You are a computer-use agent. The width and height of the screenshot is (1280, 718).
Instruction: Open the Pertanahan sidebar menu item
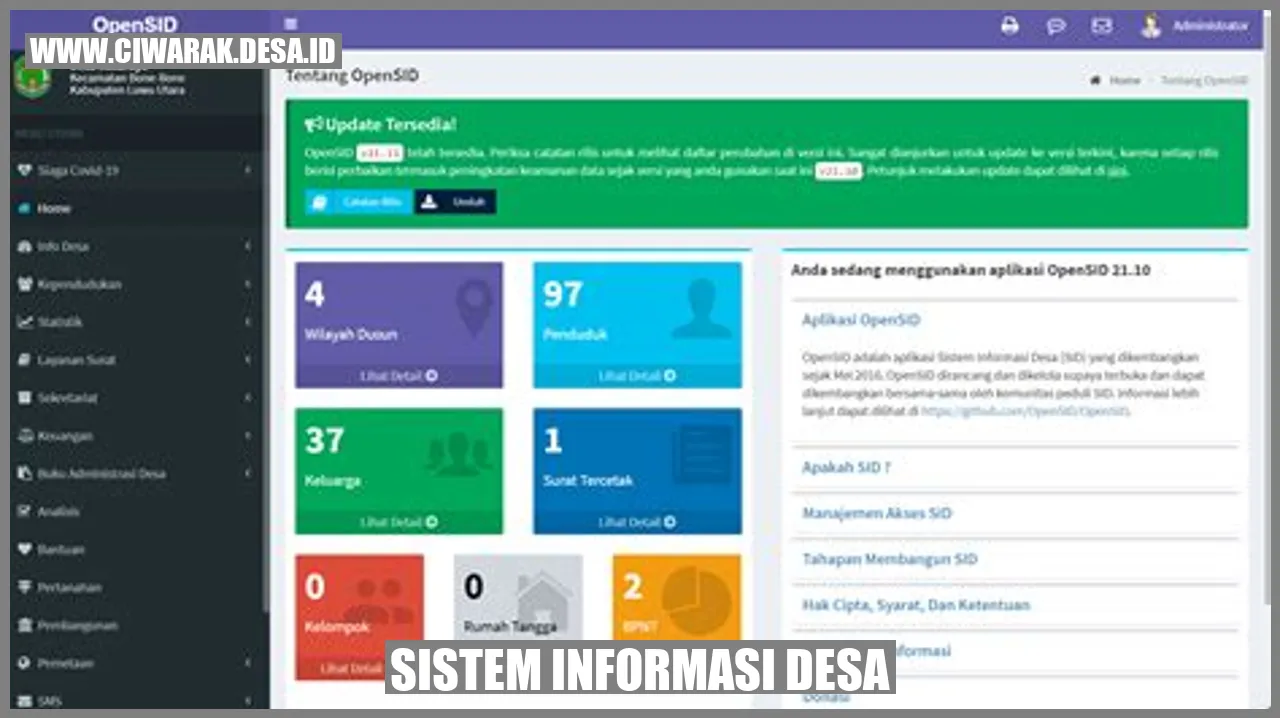click(x=135, y=587)
